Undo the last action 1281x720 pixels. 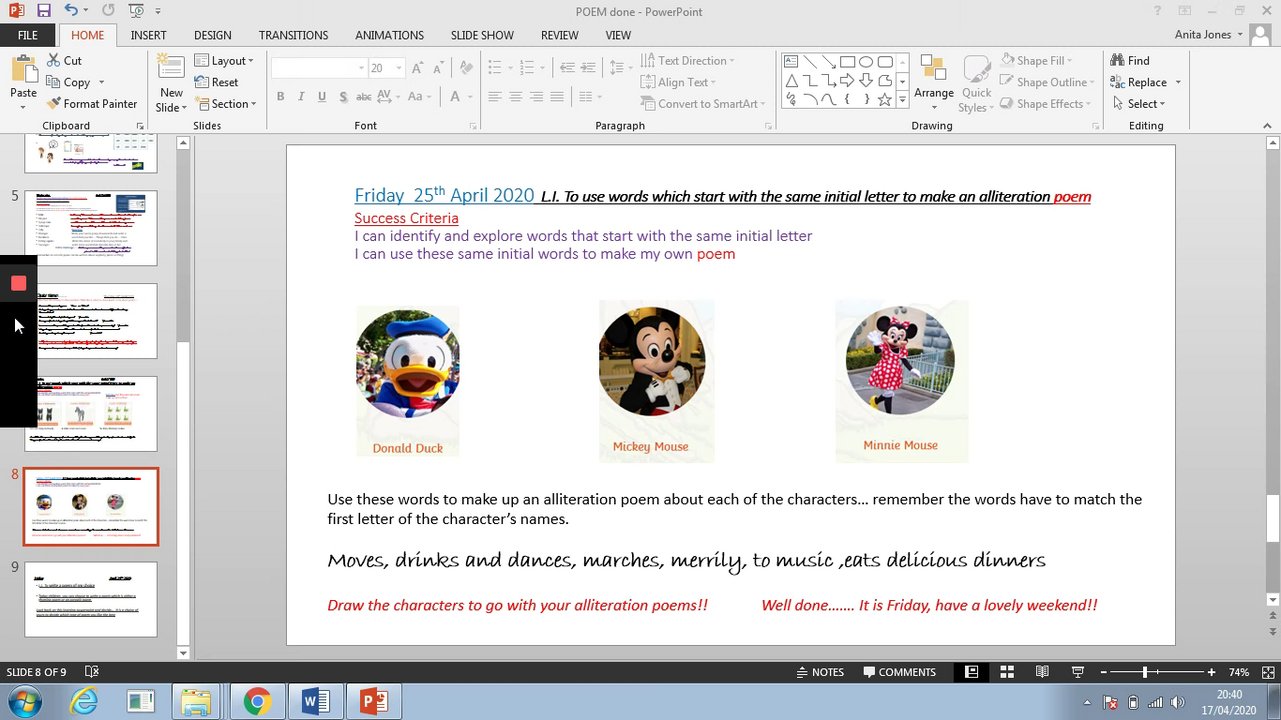71,11
